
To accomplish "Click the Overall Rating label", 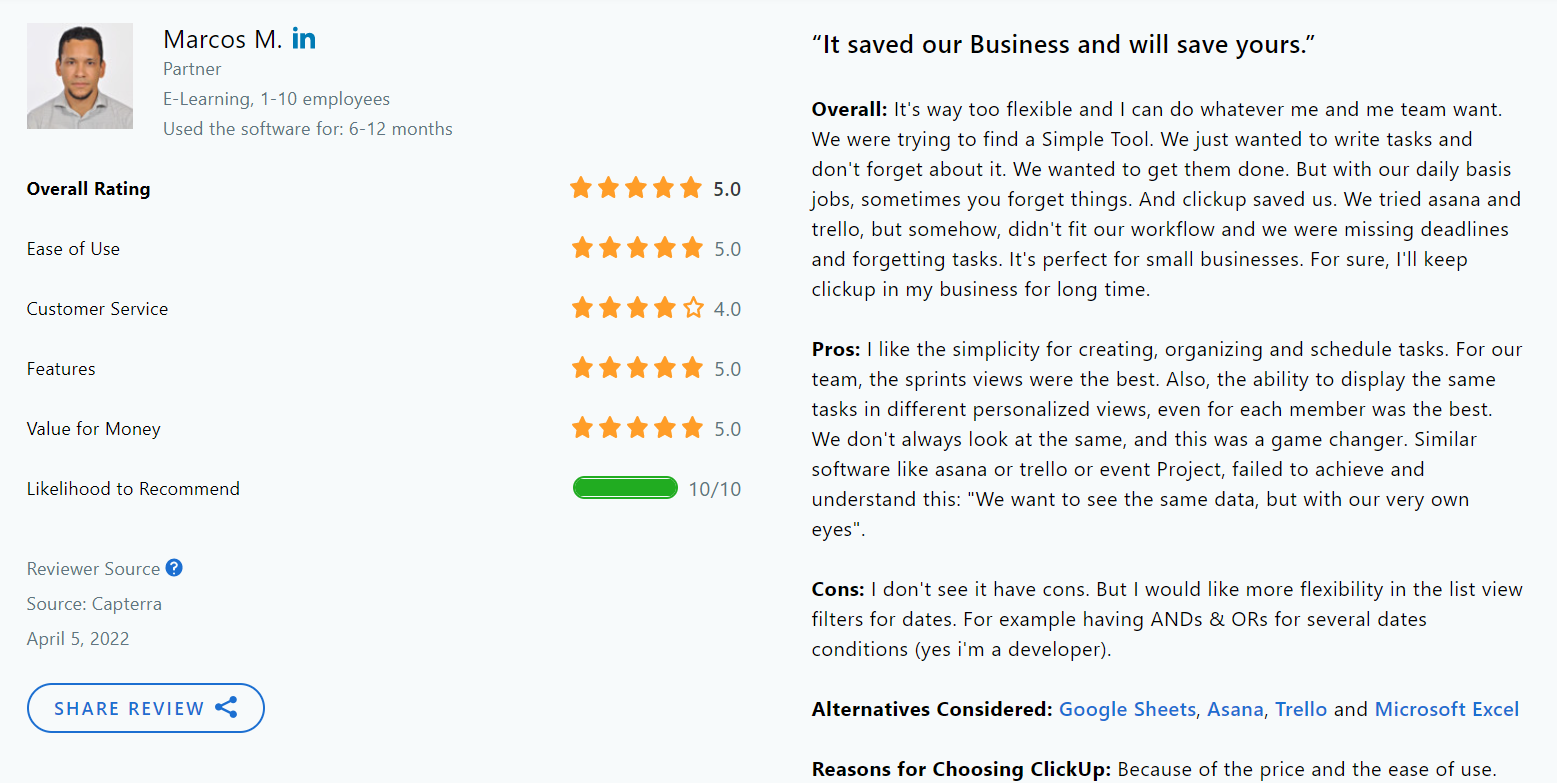I will [x=88, y=188].
